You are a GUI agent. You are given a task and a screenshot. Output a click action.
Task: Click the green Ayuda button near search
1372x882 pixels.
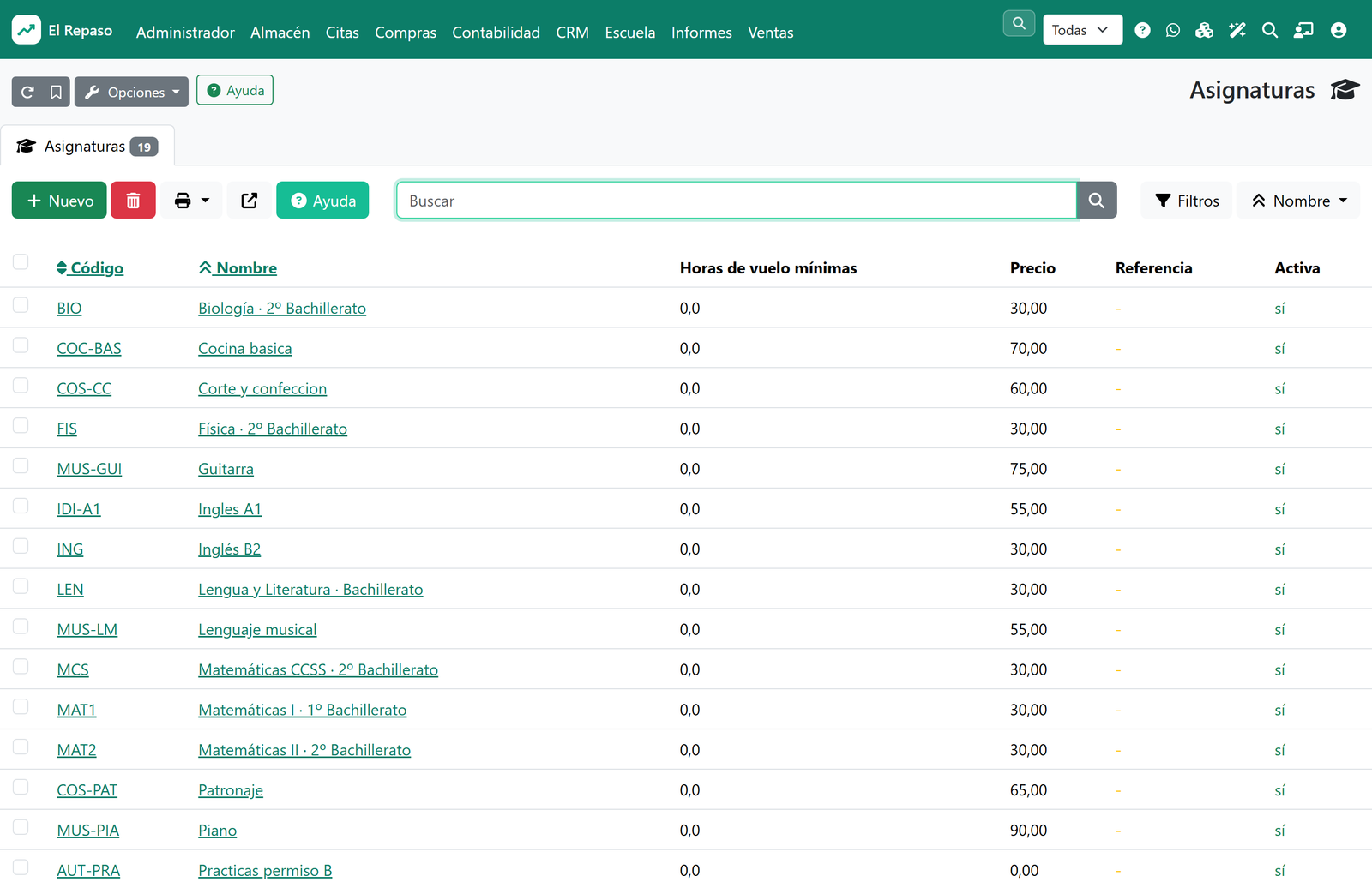click(322, 201)
